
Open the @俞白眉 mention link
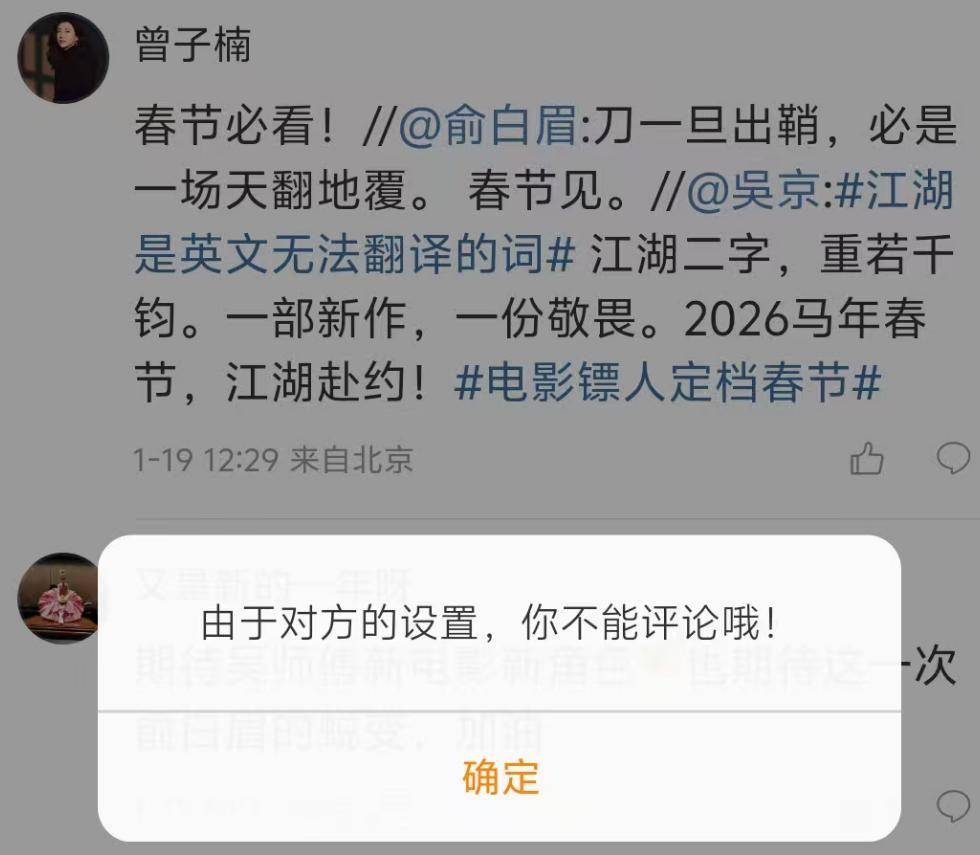[488, 126]
